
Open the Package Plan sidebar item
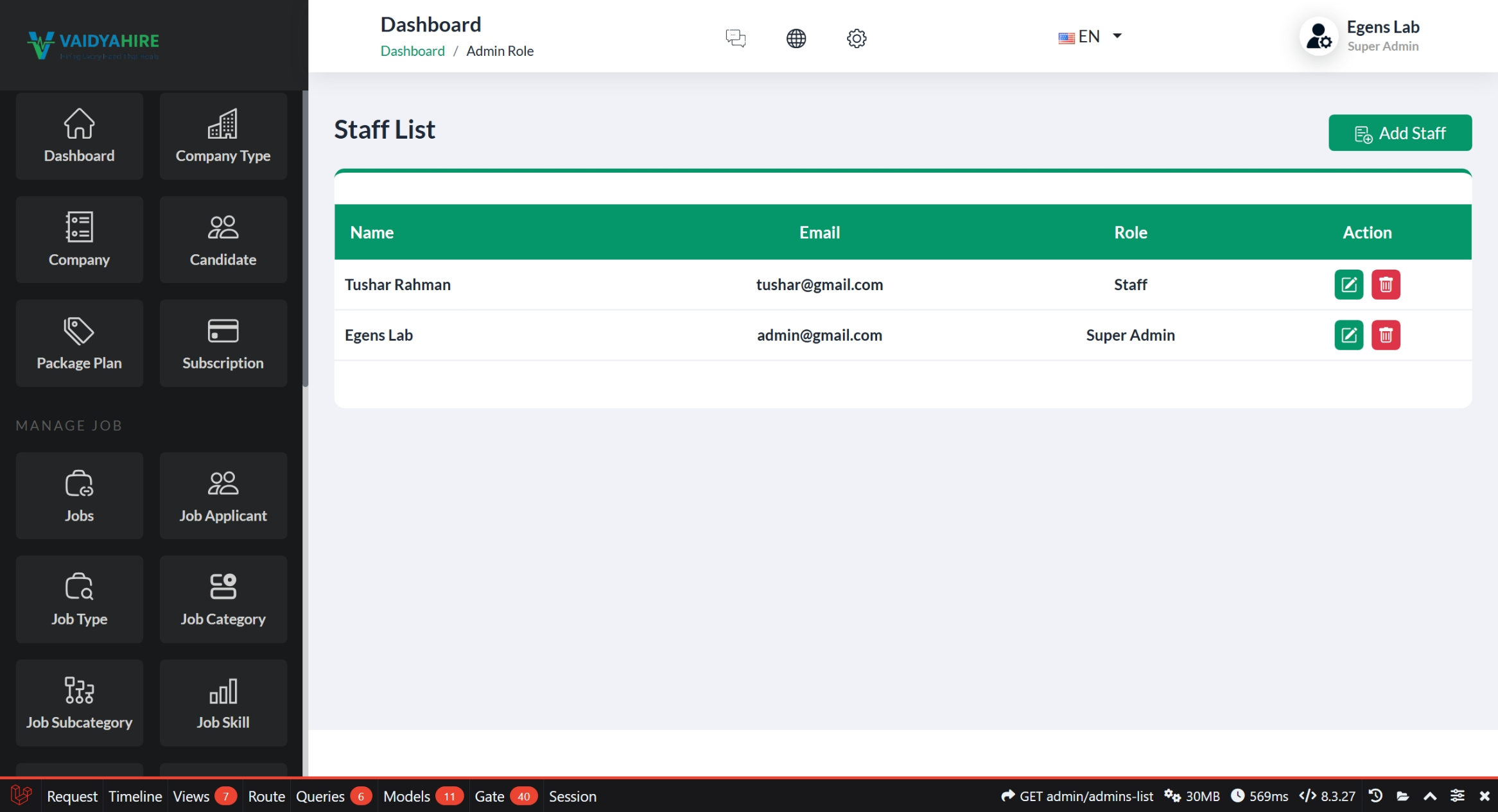(x=79, y=343)
